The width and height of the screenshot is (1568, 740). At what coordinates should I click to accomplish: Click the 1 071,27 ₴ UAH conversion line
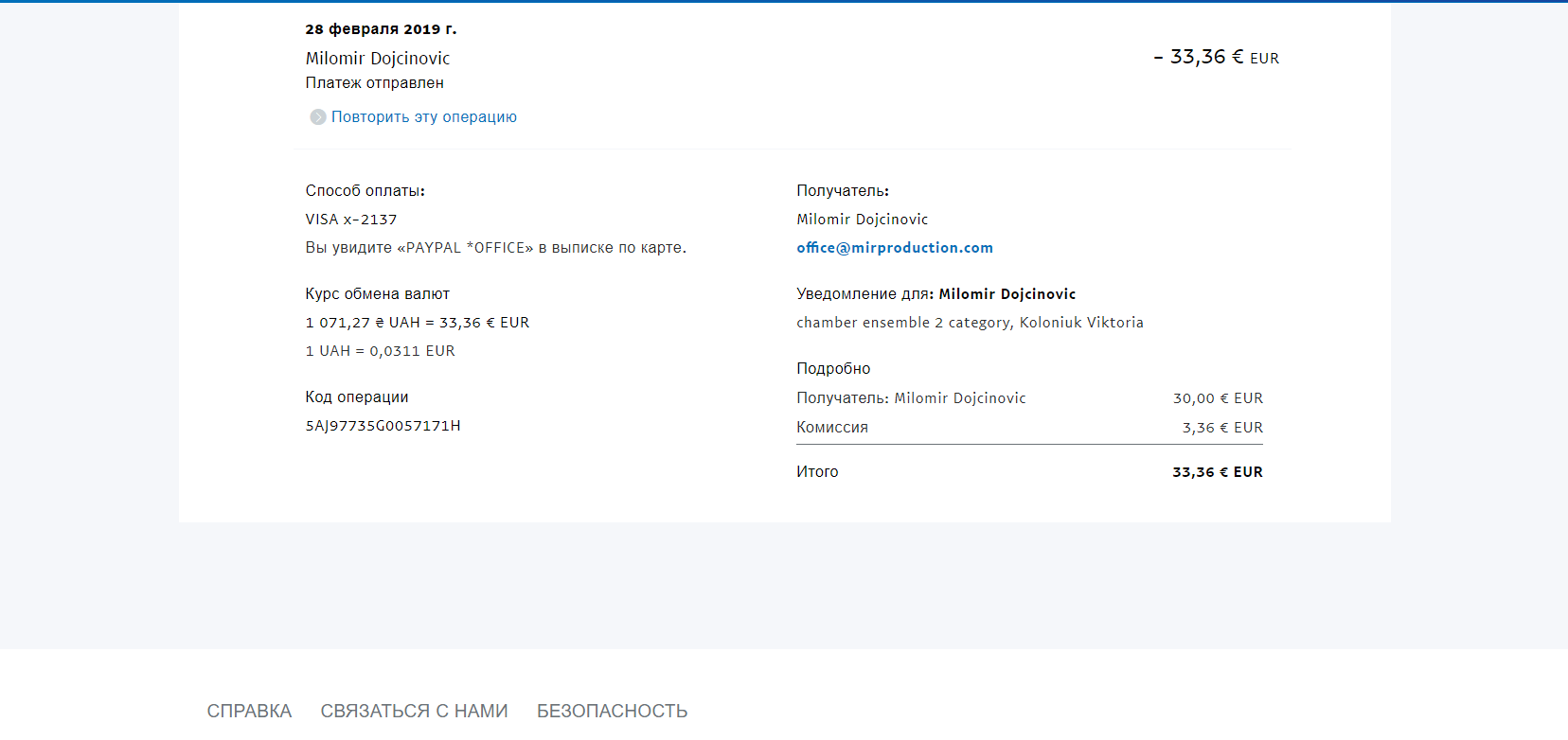pos(417,323)
